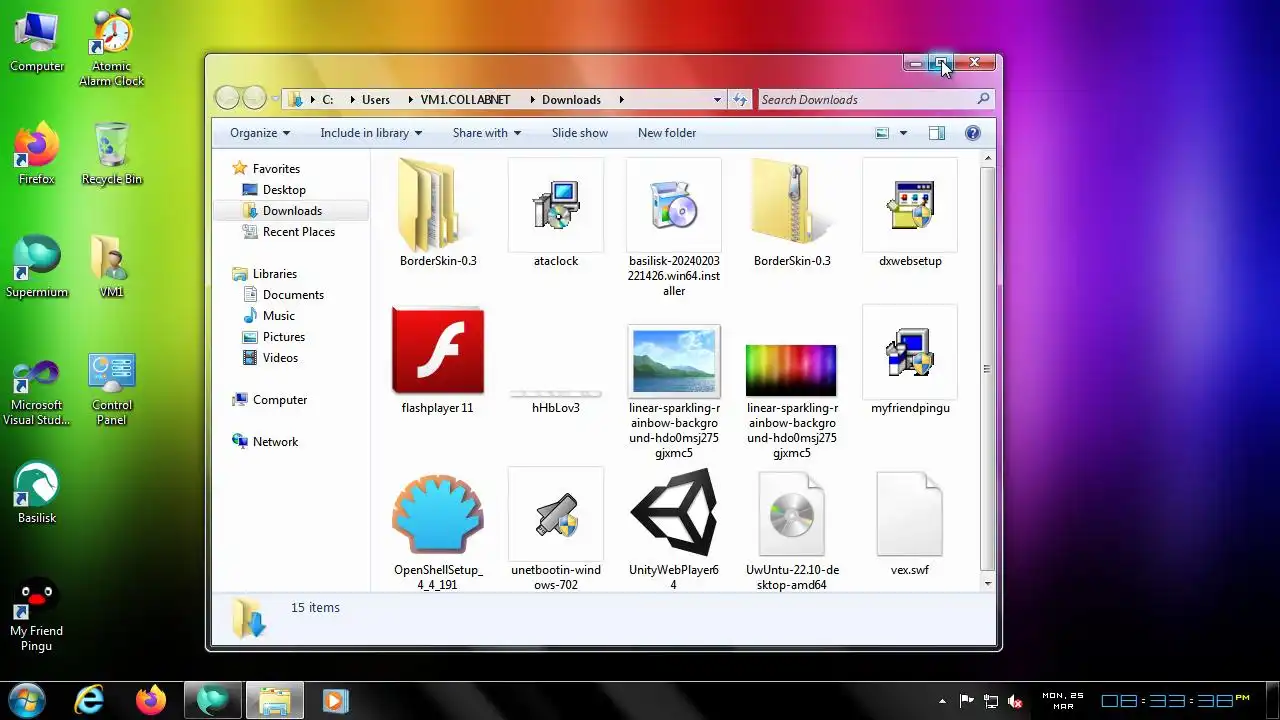This screenshot has height=720, width=1280.
Task: Select Recycle Bin desktop icon
Action: (x=112, y=155)
